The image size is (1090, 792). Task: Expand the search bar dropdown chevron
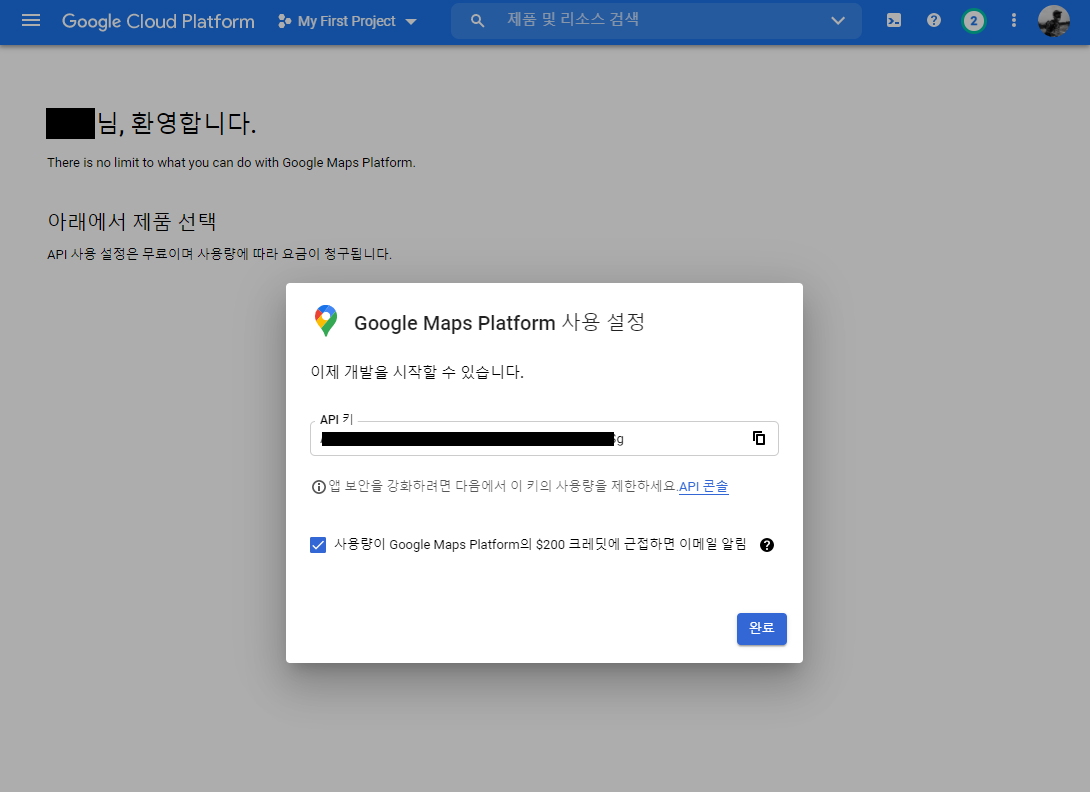838,21
